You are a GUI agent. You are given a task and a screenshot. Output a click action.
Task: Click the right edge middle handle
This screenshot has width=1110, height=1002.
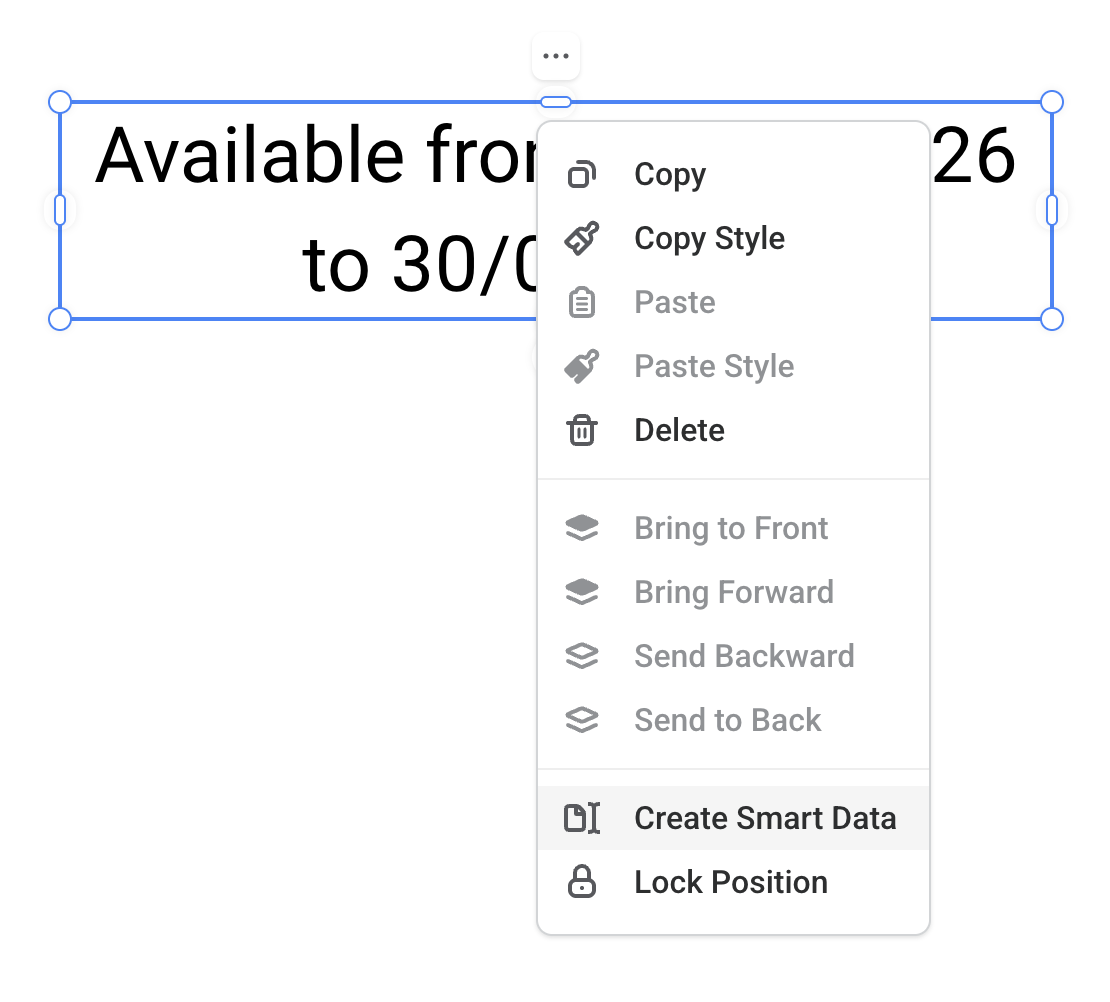pos(1052,210)
